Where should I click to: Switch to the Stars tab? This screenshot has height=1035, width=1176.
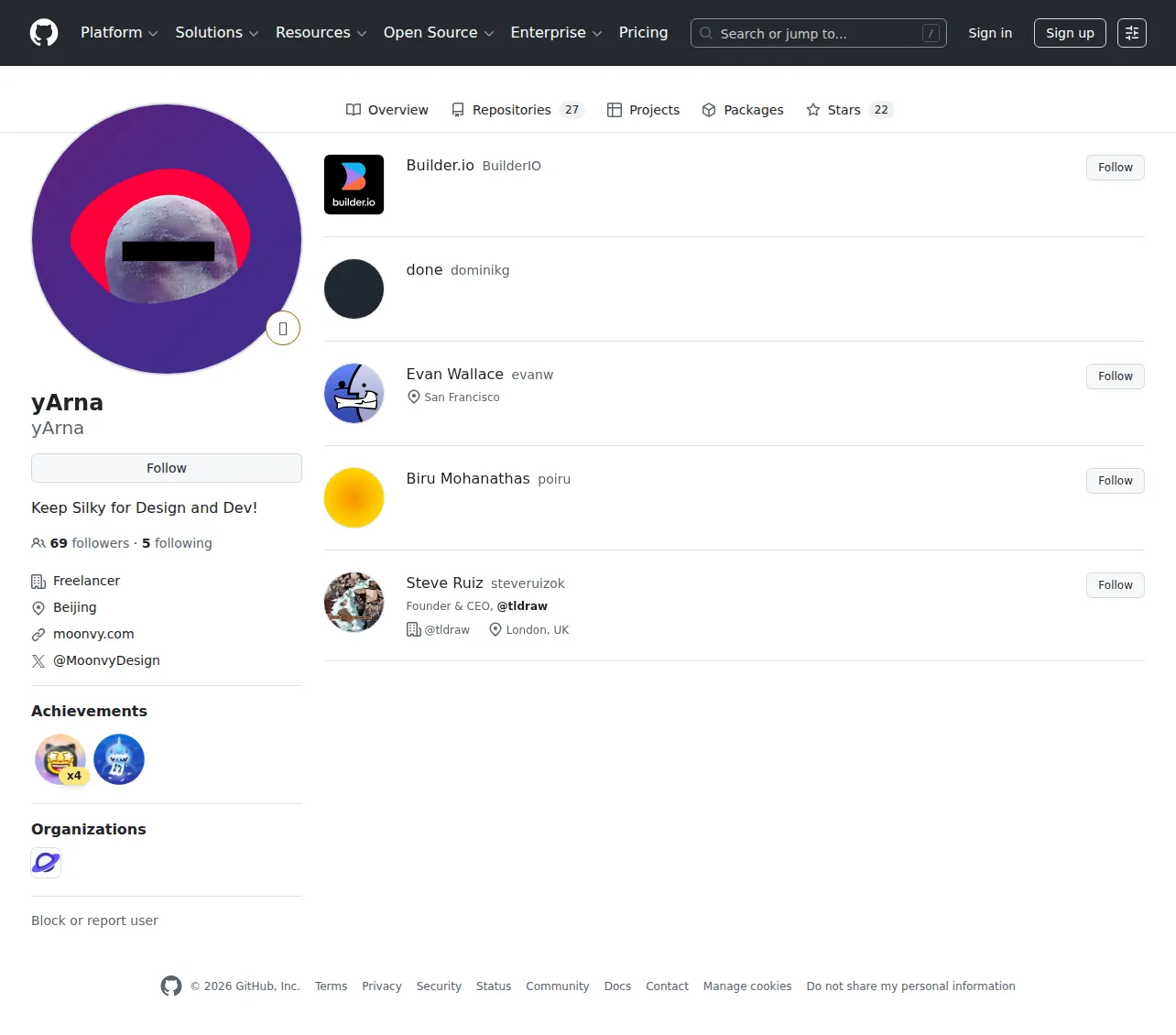849,110
